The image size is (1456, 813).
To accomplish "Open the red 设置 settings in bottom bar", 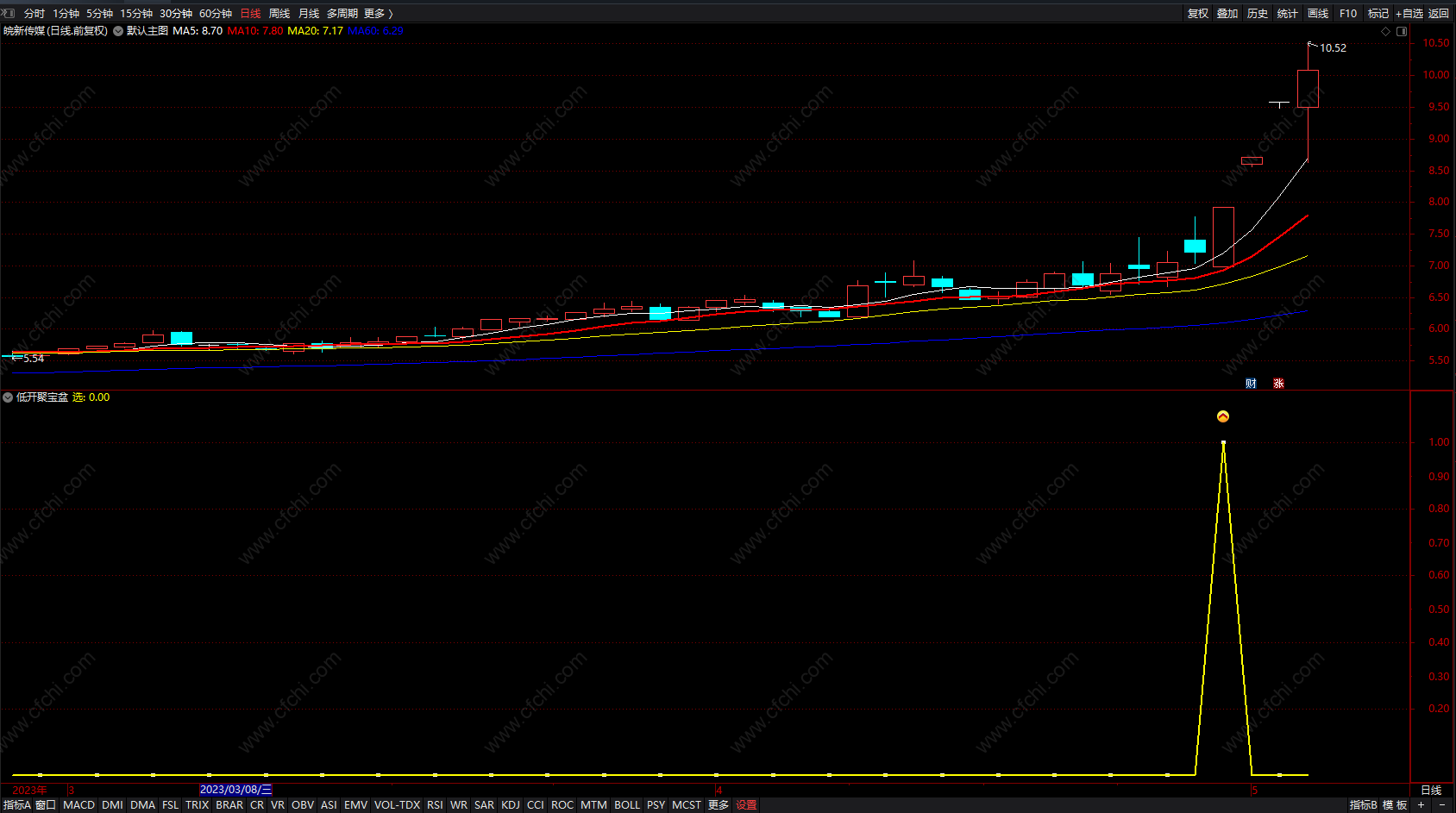I will (746, 805).
